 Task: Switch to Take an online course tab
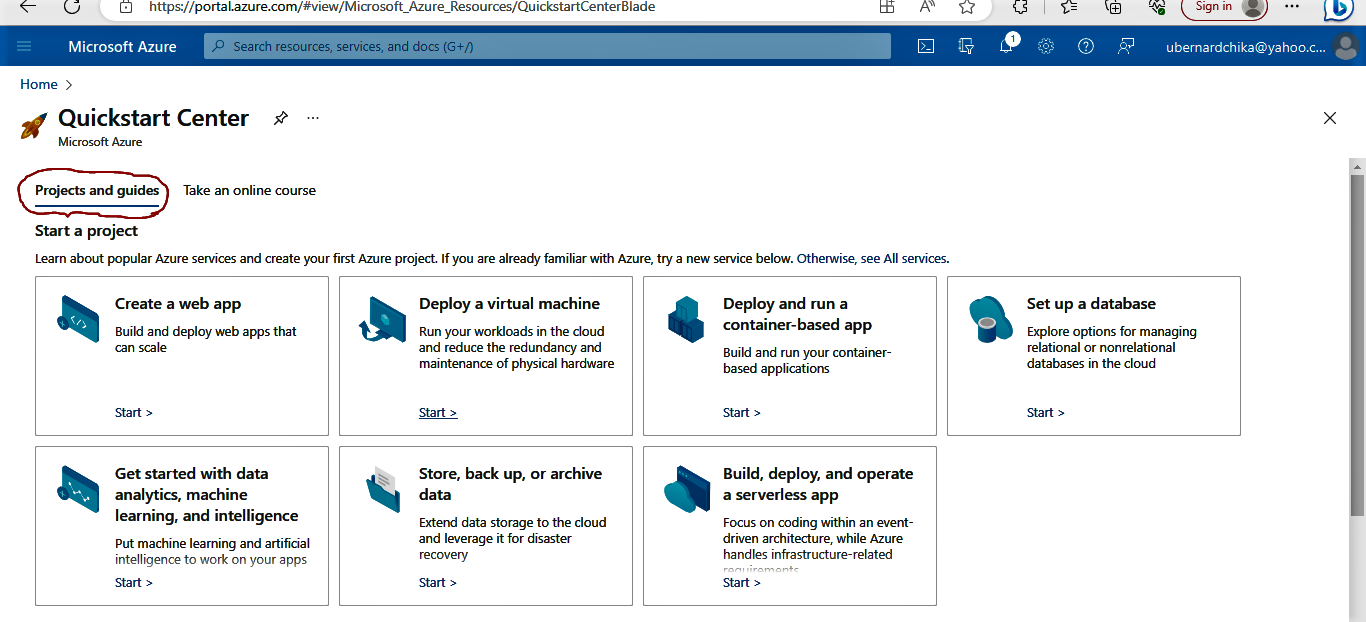(x=249, y=190)
